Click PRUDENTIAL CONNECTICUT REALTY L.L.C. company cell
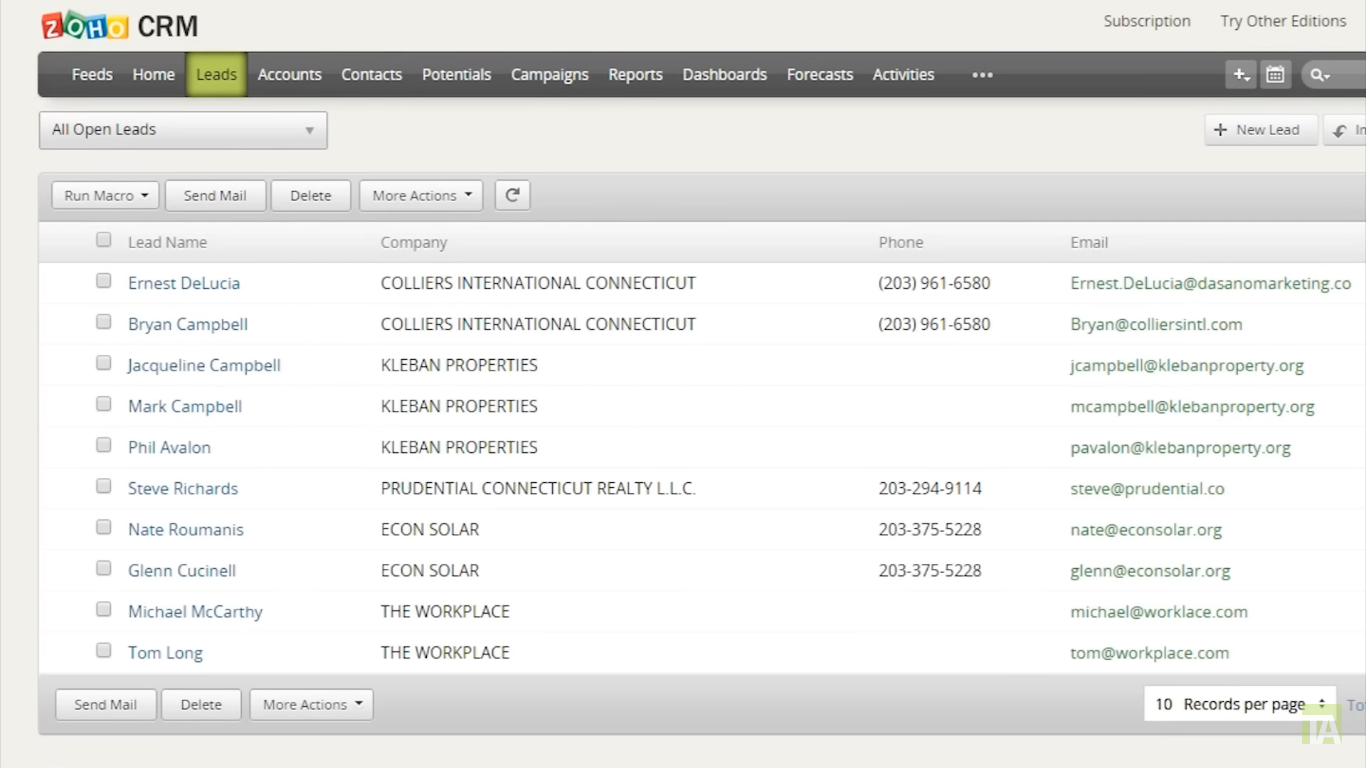The width and height of the screenshot is (1366, 768). tap(538, 488)
